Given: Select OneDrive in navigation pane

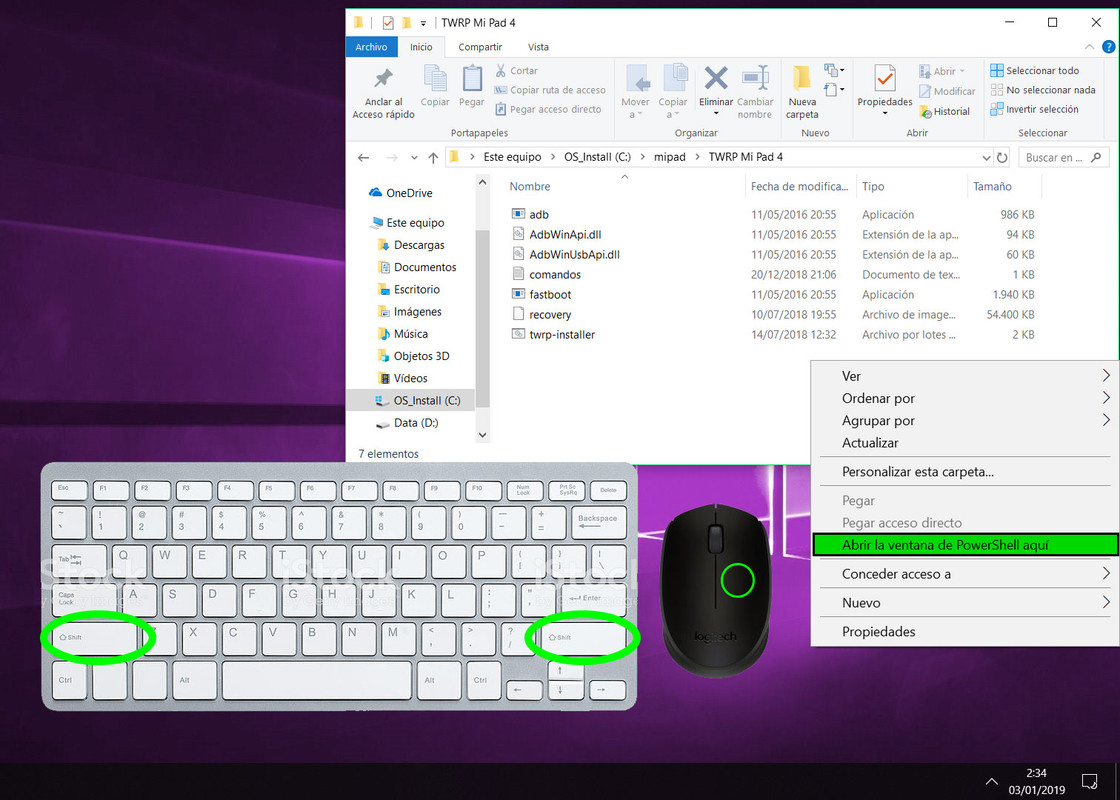Looking at the screenshot, I should click(400, 193).
